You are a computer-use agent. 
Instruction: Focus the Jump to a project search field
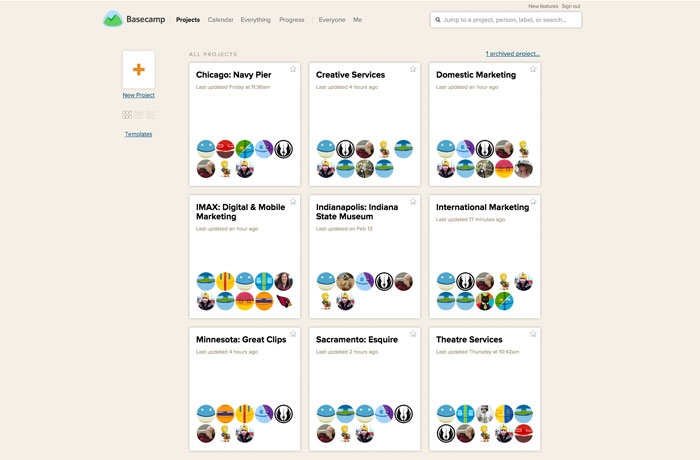click(506, 20)
